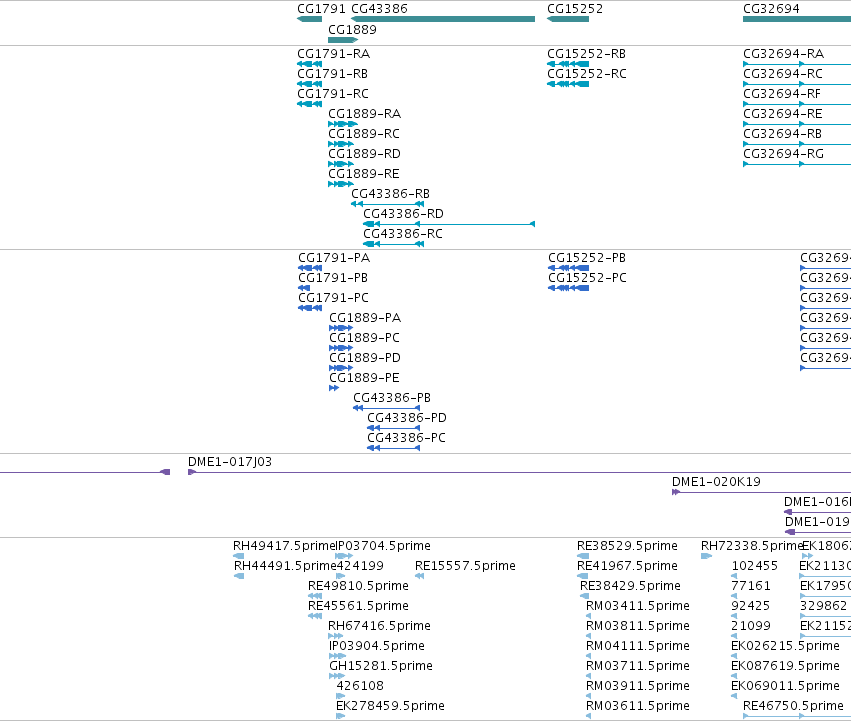Click EST RE45561.5prime
Viewport: 851px width, 721px height.
tap(358, 606)
